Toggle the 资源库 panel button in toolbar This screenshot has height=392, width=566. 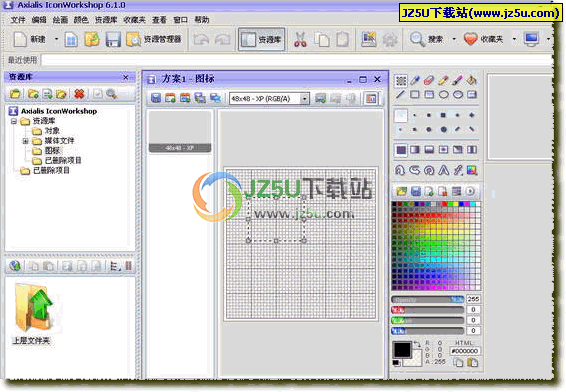(262, 39)
